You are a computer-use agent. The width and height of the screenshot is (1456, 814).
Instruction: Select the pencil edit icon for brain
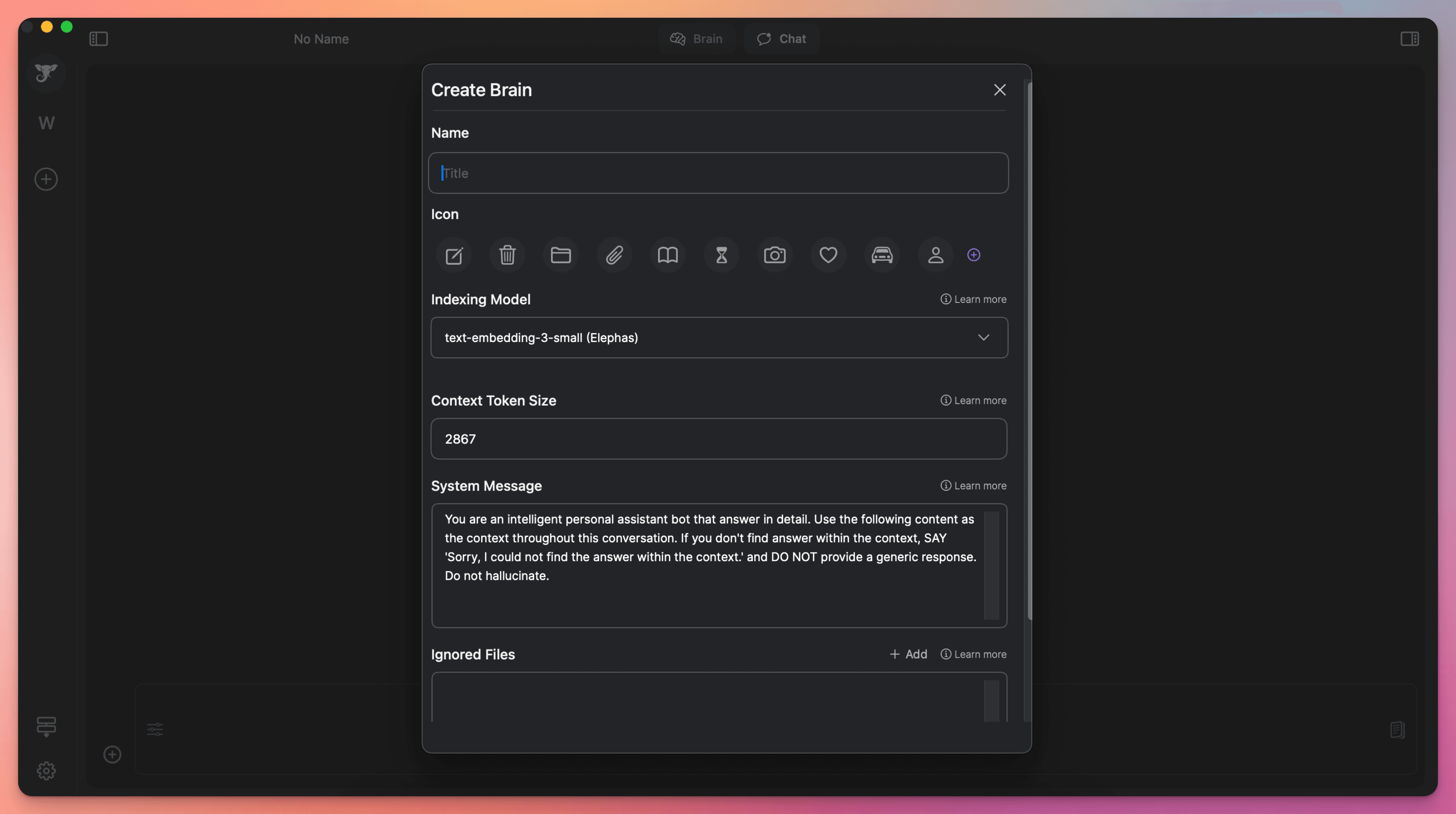point(454,255)
